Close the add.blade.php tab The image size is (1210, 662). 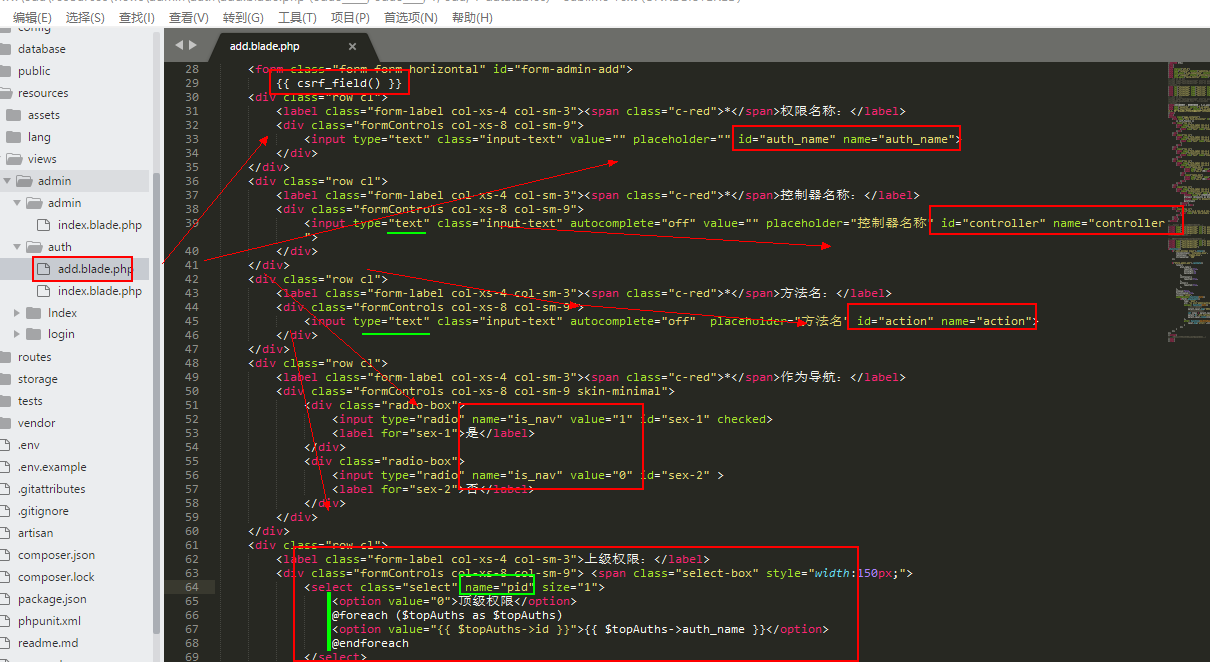pyautogui.click(x=352, y=47)
